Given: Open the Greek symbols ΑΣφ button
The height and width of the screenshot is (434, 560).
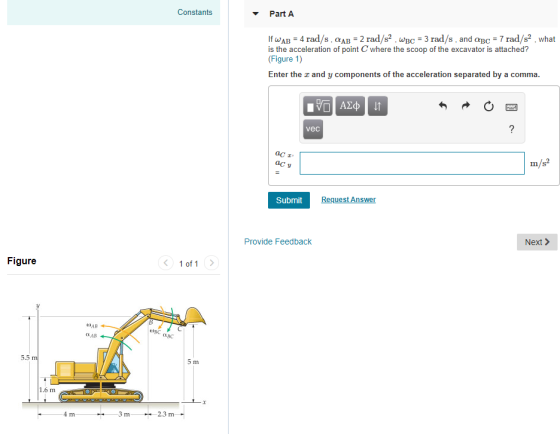Looking at the screenshot, I should (x=350, y=106).
